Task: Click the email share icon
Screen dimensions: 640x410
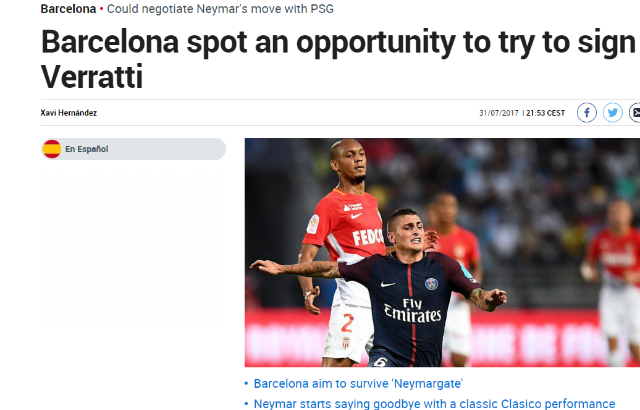Action: pyautogui.click(x=635, y=113)
